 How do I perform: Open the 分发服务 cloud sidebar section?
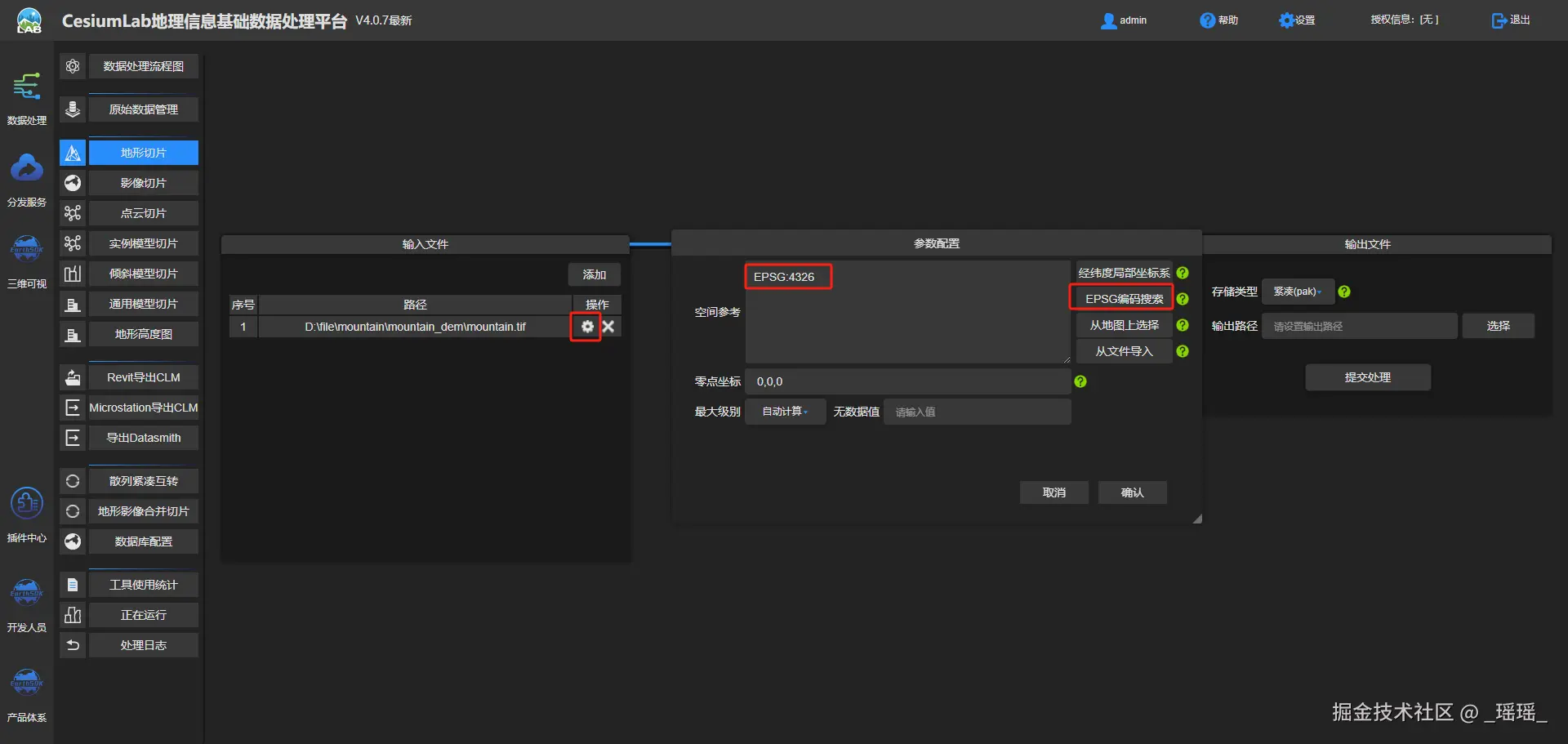[27, 180]
